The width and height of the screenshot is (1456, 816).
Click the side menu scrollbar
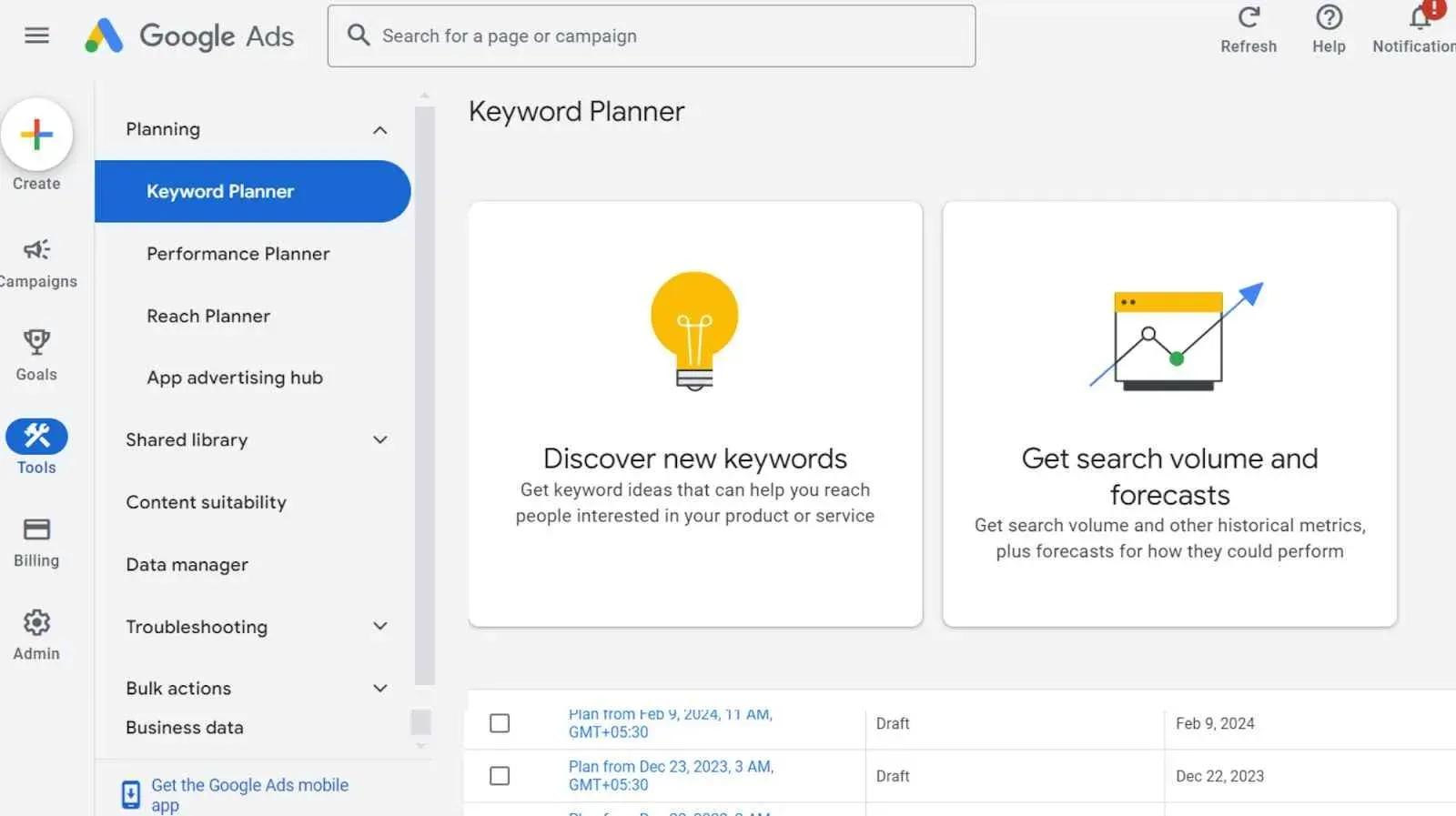424,396
